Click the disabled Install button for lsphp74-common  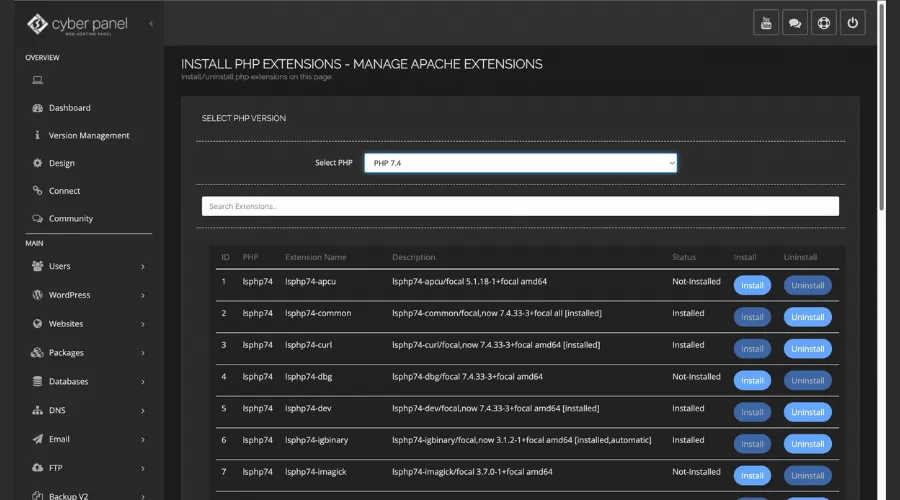click(752, 317)
